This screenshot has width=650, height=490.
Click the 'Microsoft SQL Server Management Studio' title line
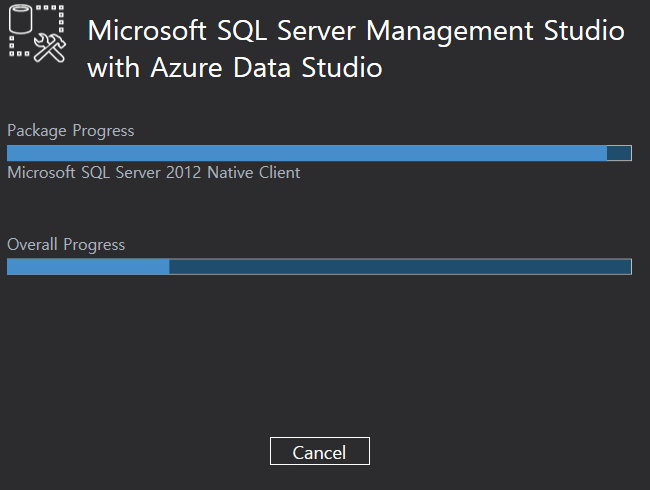(356, 32)
